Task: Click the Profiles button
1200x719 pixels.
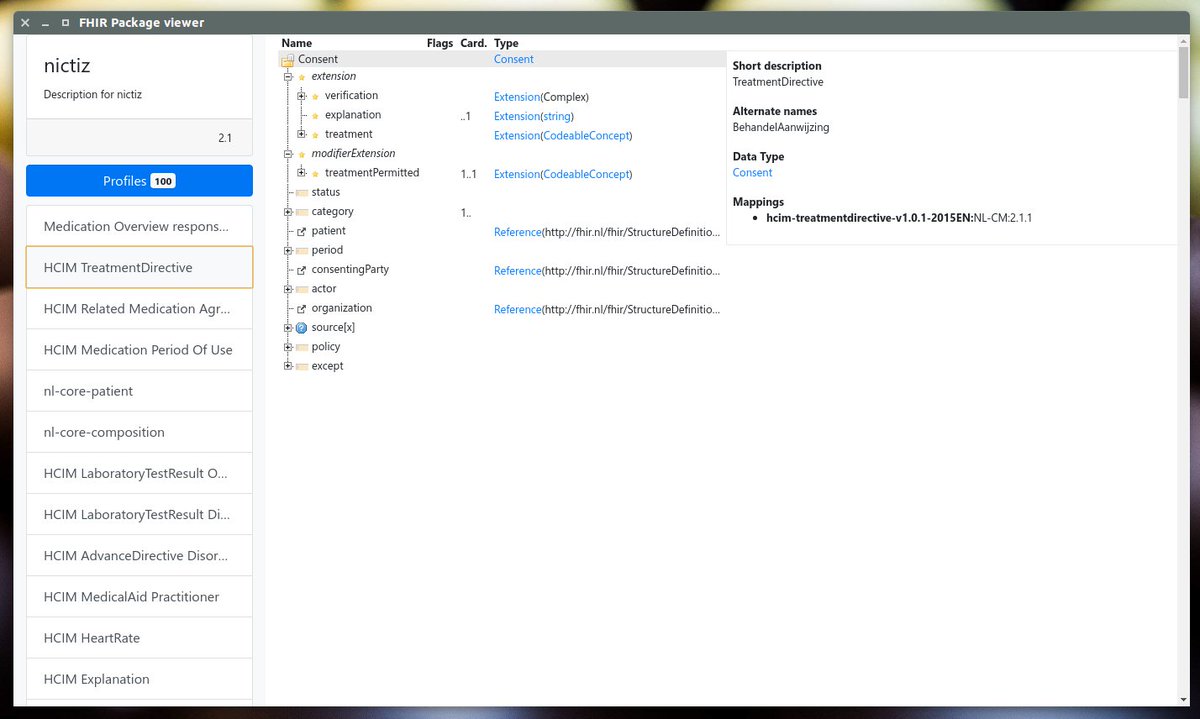Action: (139, 181)
